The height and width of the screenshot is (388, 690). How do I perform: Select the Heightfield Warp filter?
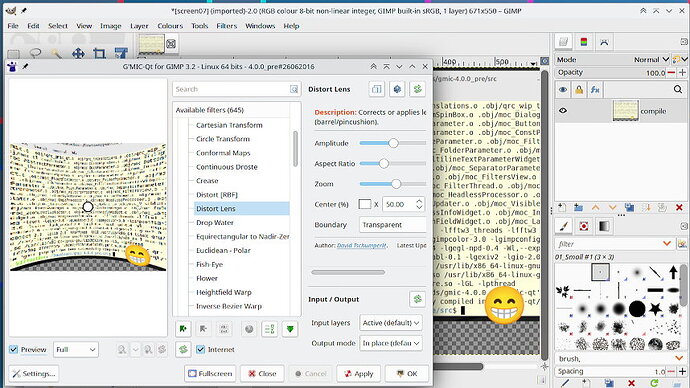(224, 292)
